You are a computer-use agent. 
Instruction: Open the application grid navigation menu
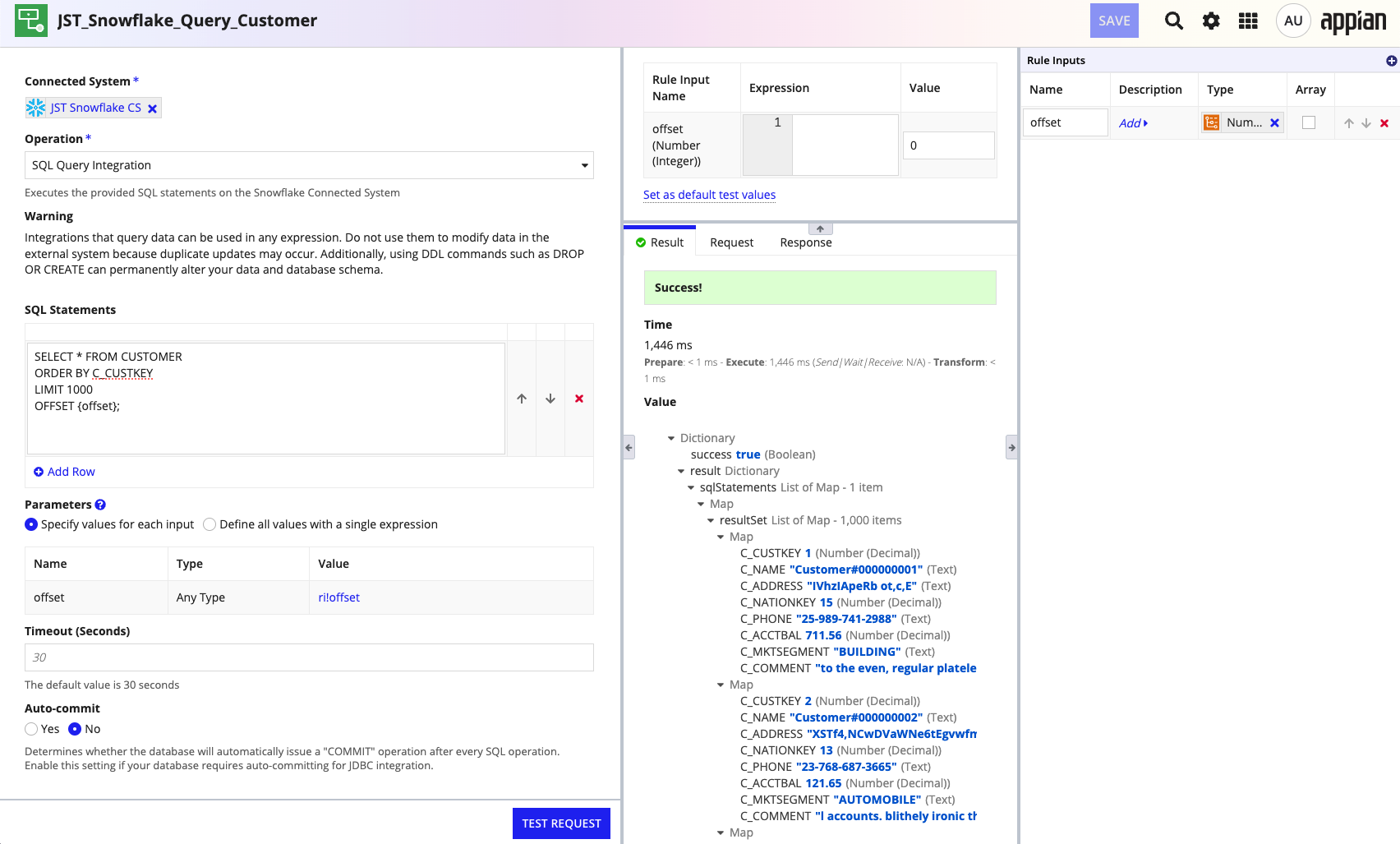tap(1248, 21)
